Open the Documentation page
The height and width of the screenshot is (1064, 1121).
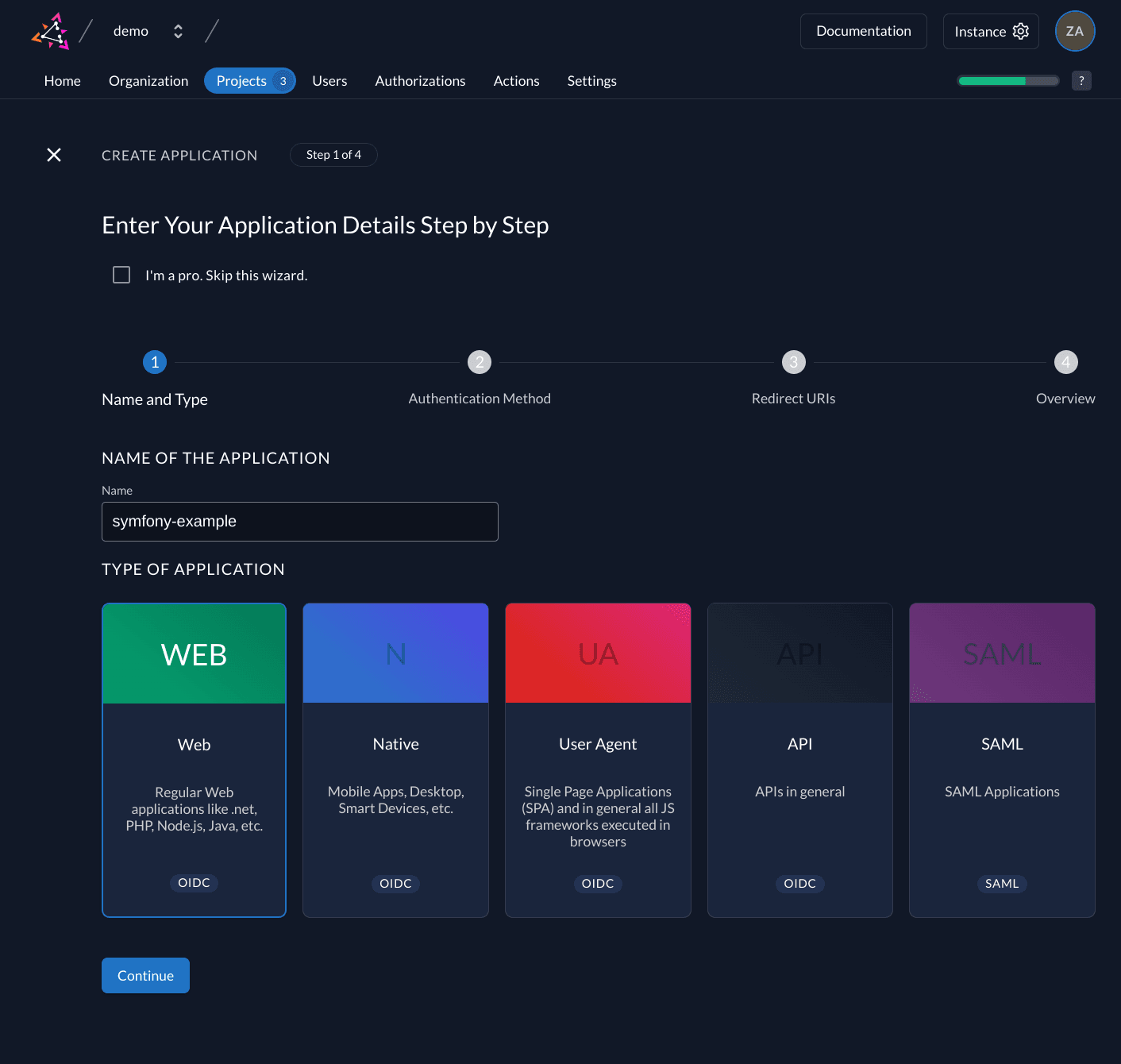[x=863, y=31]
